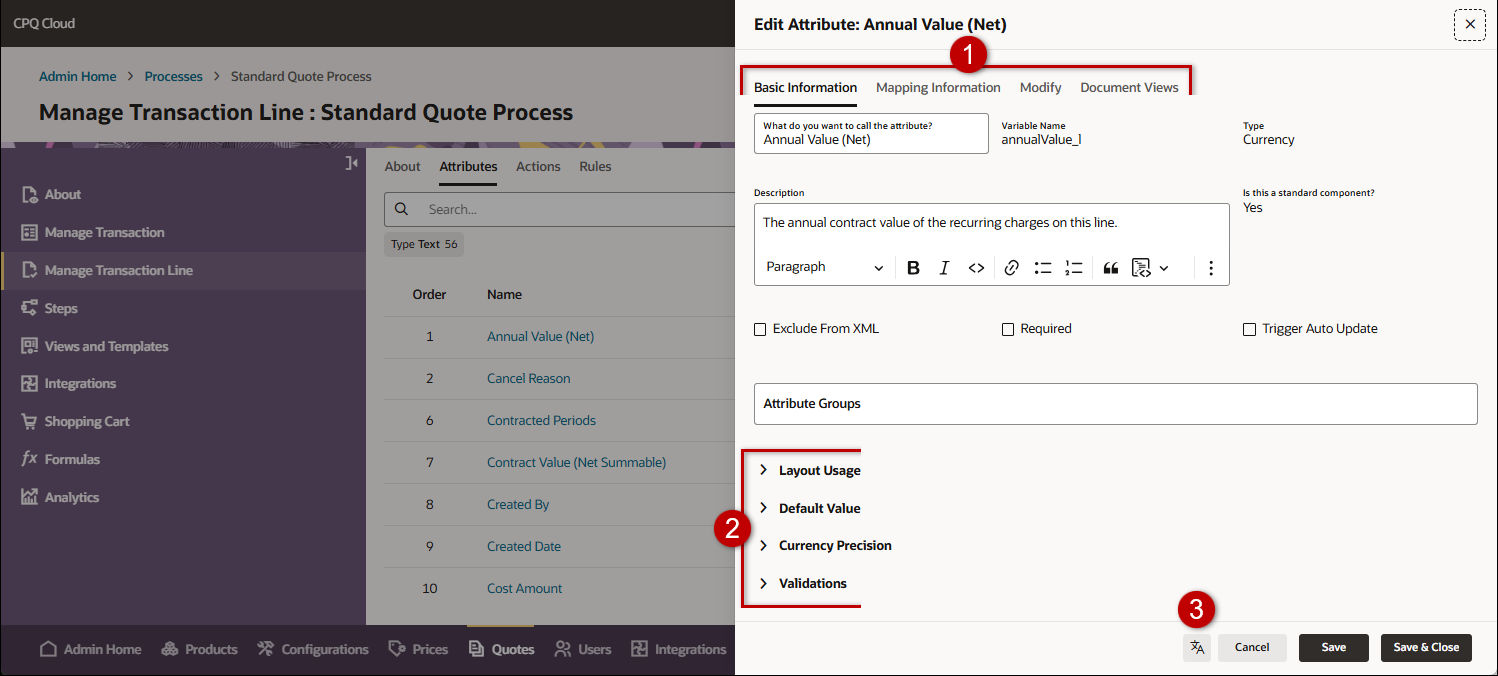Click the Save & Close button
This screenshot has height=676, width=1498.
point(1426,648)
